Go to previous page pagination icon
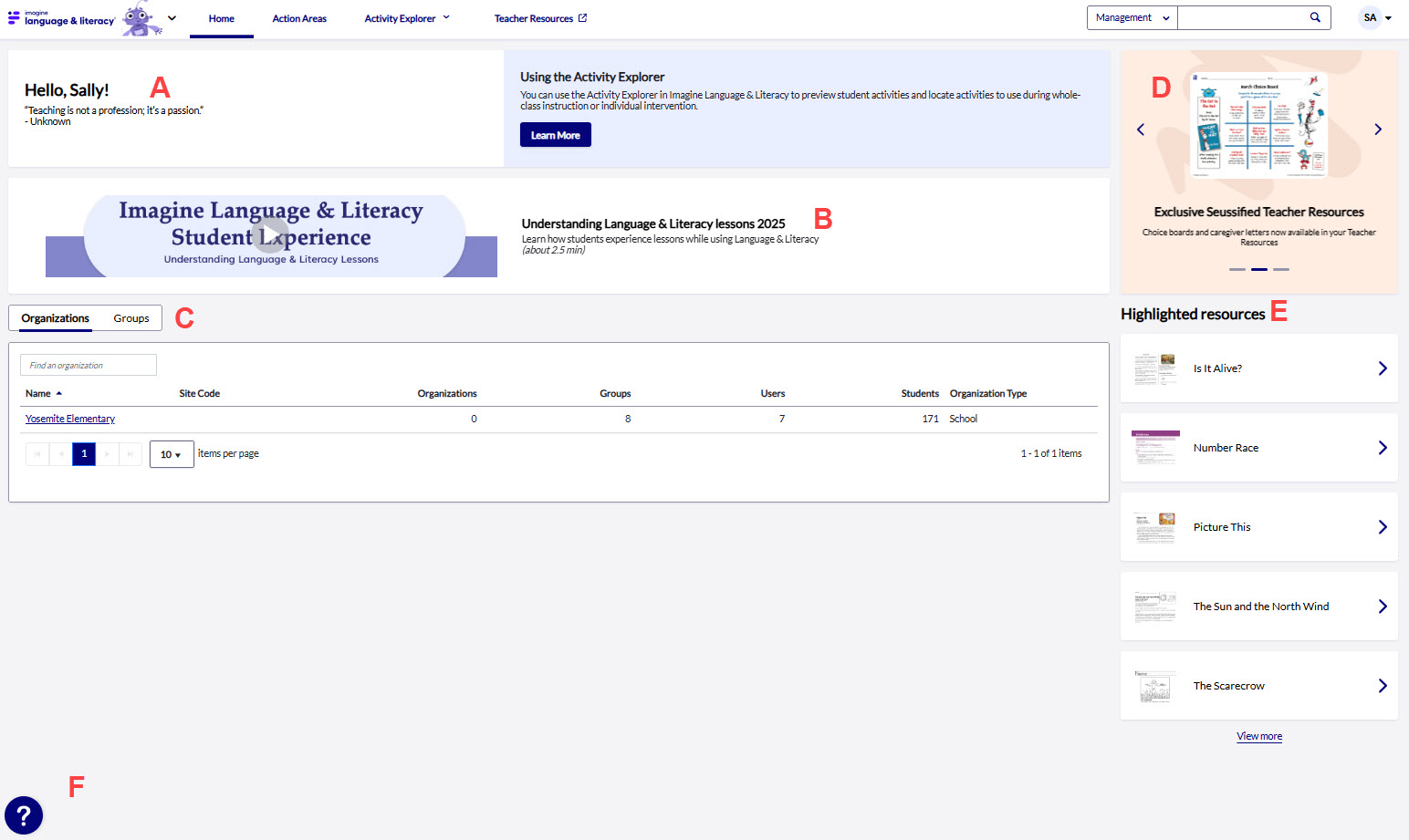Image resolution: width=1409 pixels, height=840 pixels. tap(61, 454)
